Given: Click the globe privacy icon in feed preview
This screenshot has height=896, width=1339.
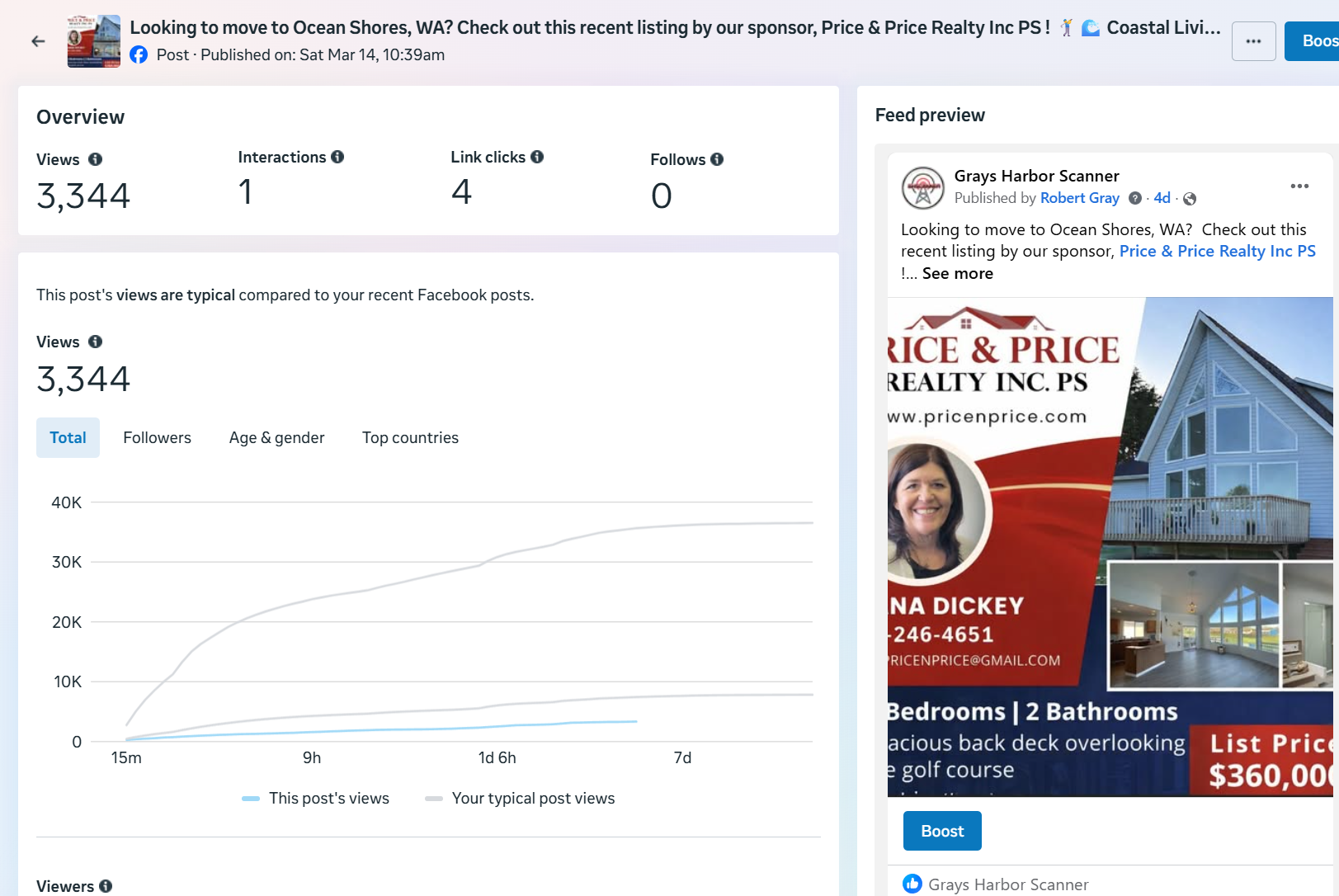Looking at the screenshot, I should click(x=1190, y=199).
